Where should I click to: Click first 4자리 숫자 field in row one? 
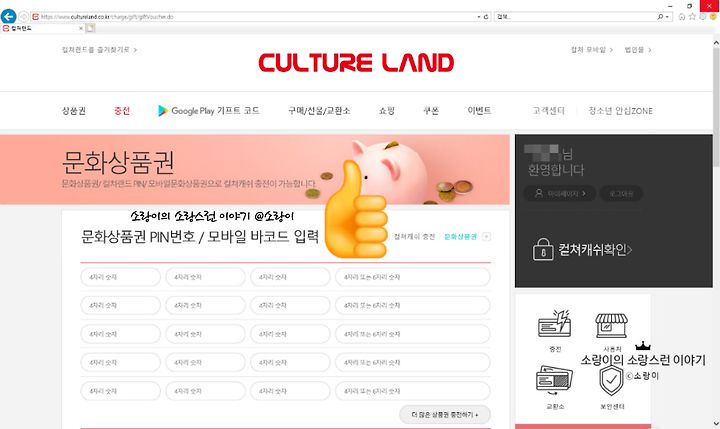coord(120,277)
